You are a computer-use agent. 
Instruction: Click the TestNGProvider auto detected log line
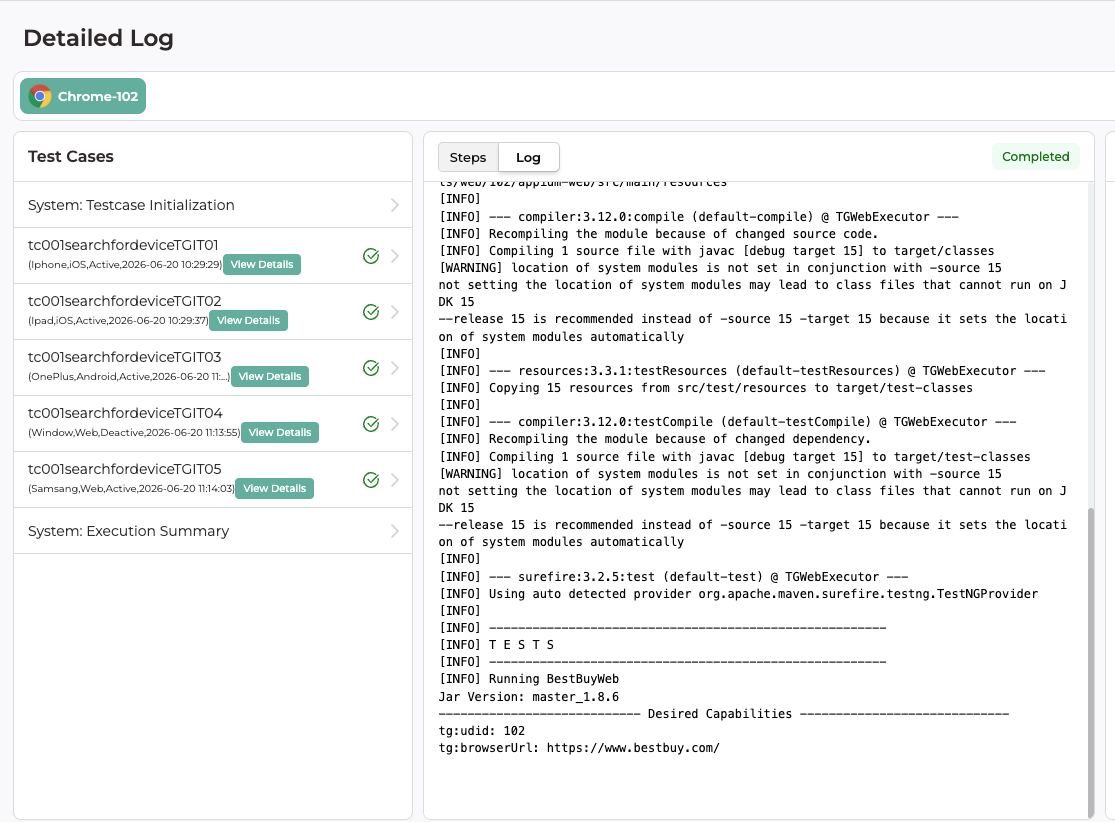pyautogui.click(x=738, y=594)
